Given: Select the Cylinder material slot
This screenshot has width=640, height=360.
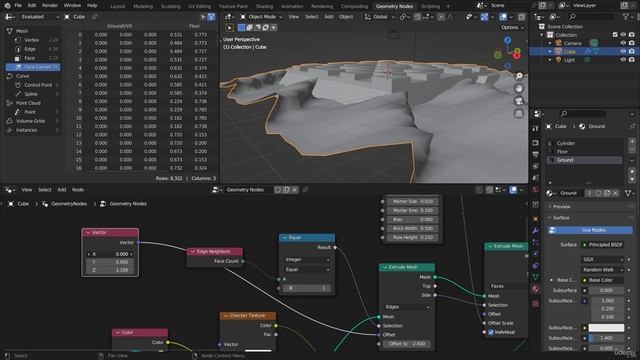Looking at the screenshot, I should [585, 143].
